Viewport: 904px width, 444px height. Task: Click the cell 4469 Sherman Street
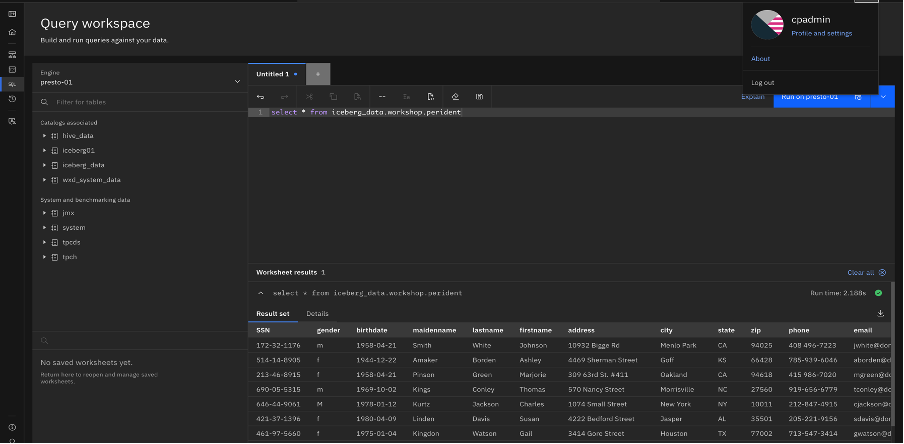coord(602,360)
